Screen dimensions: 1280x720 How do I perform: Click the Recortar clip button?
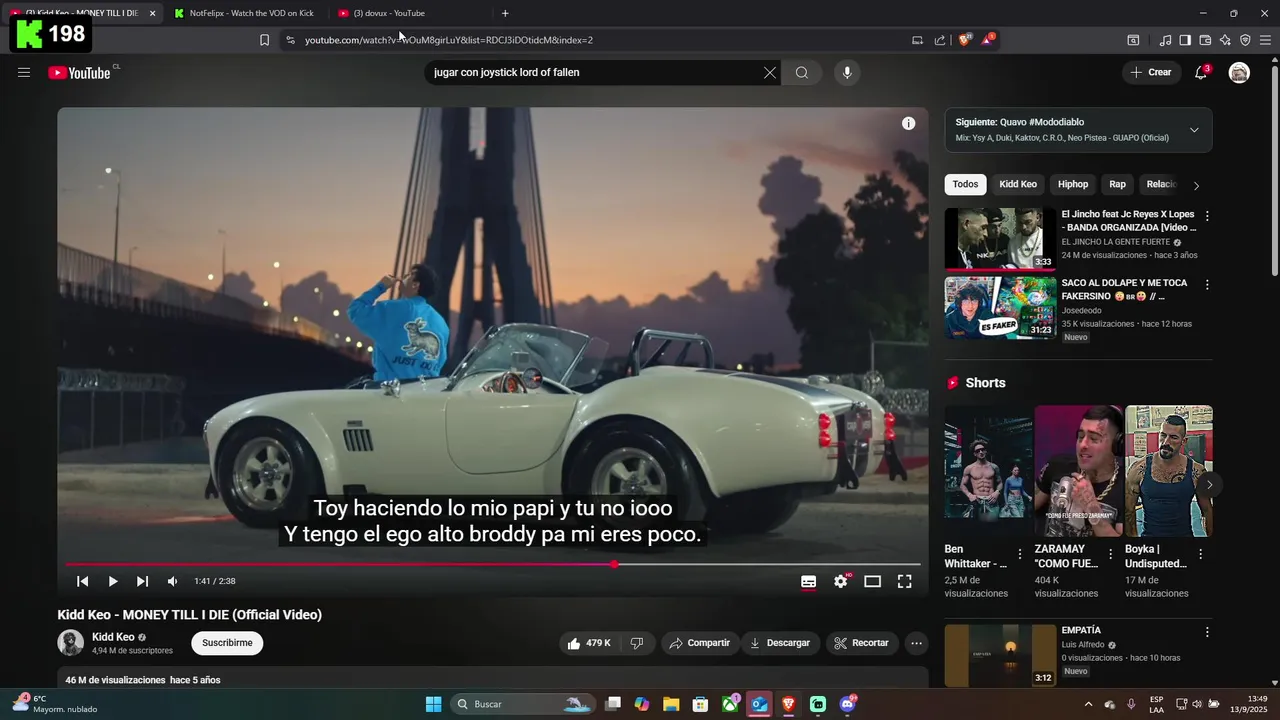(x=861, y=643)
